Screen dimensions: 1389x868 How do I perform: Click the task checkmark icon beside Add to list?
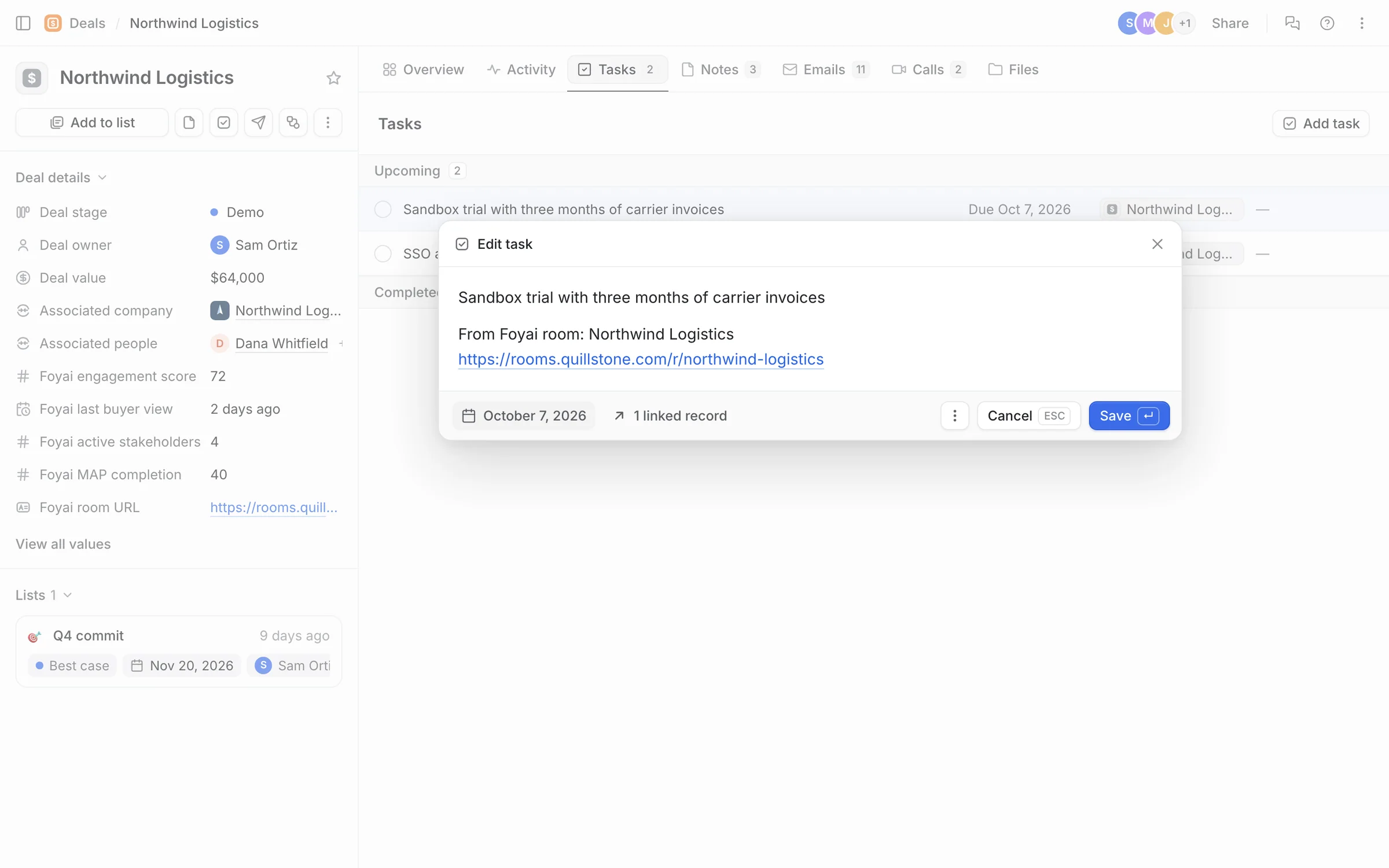click(x=223, y=123)
